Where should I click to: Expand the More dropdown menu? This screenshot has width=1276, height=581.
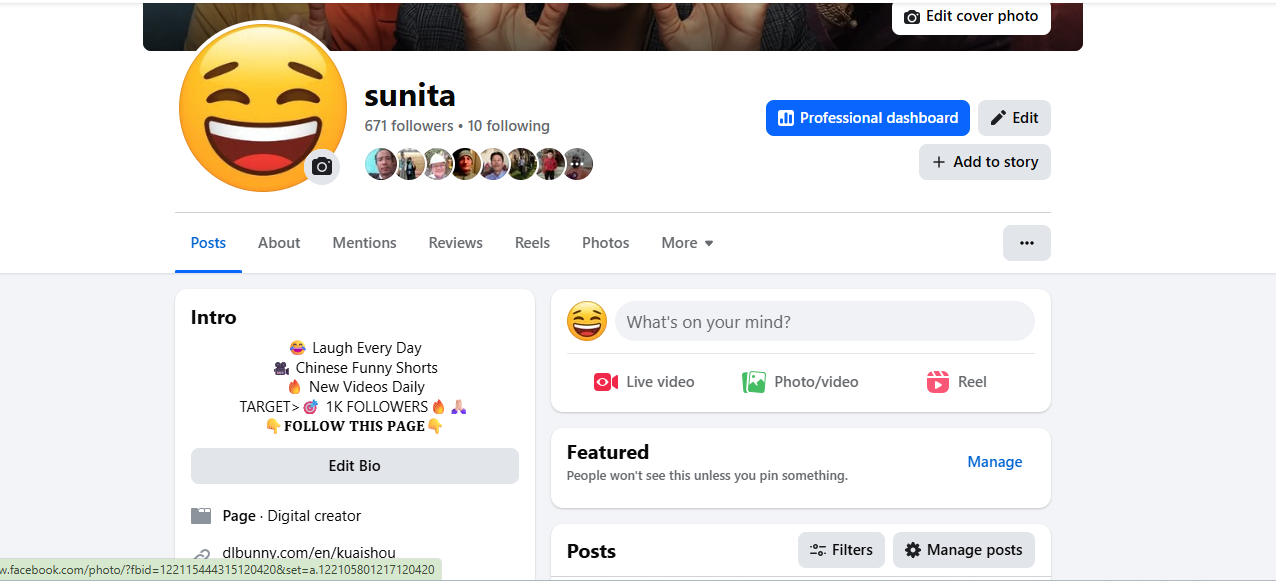[687, 243]
